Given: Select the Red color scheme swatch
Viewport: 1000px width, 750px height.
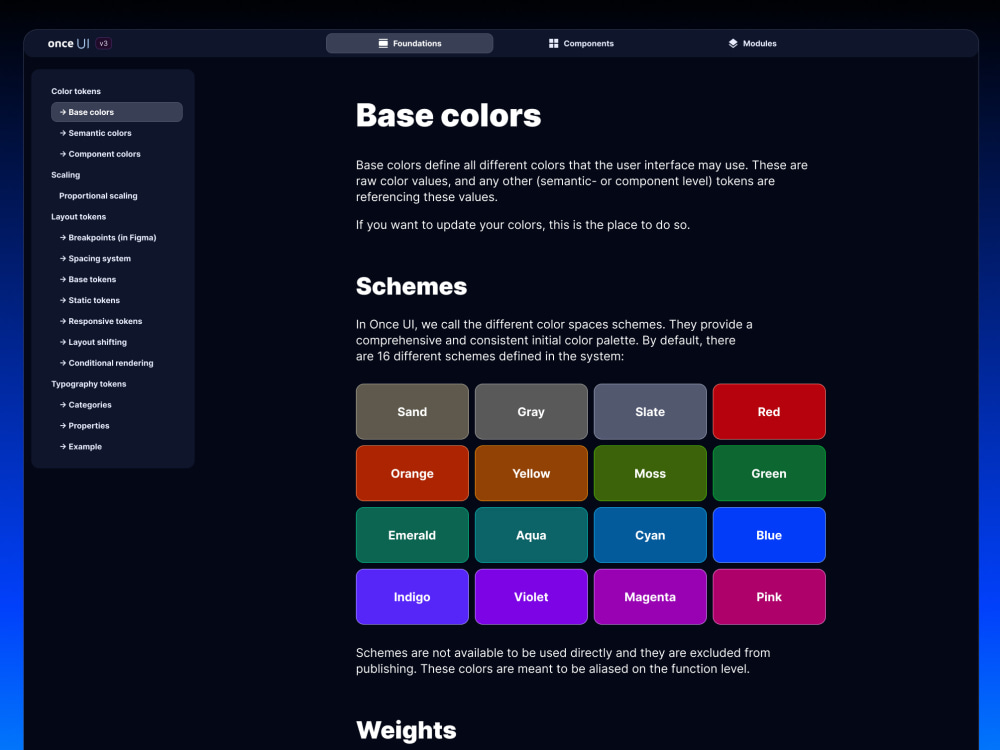Looking at the screenshot, I should click(x=769, y=411).
